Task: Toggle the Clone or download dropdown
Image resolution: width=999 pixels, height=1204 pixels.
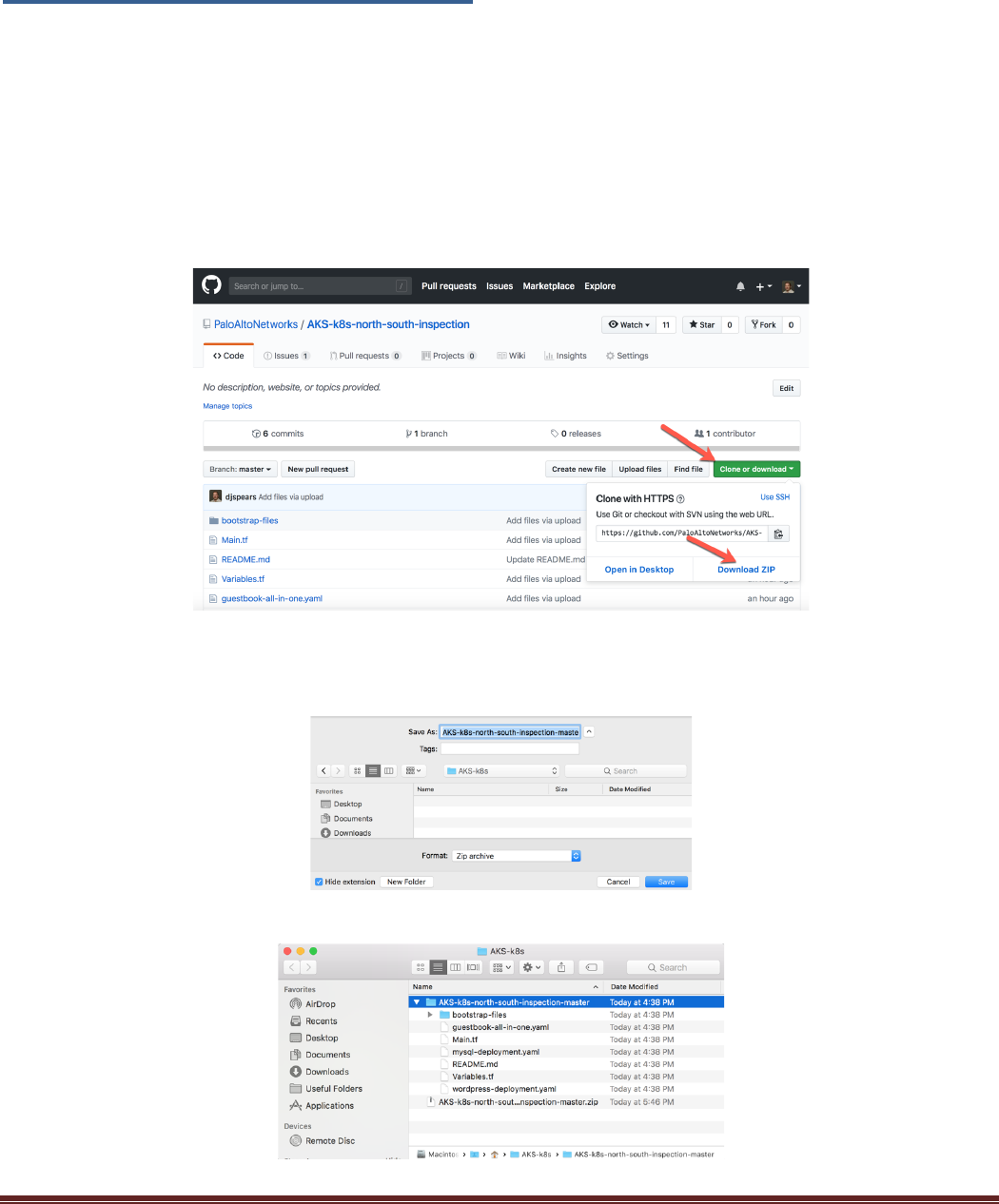Action: coord(757,469)
